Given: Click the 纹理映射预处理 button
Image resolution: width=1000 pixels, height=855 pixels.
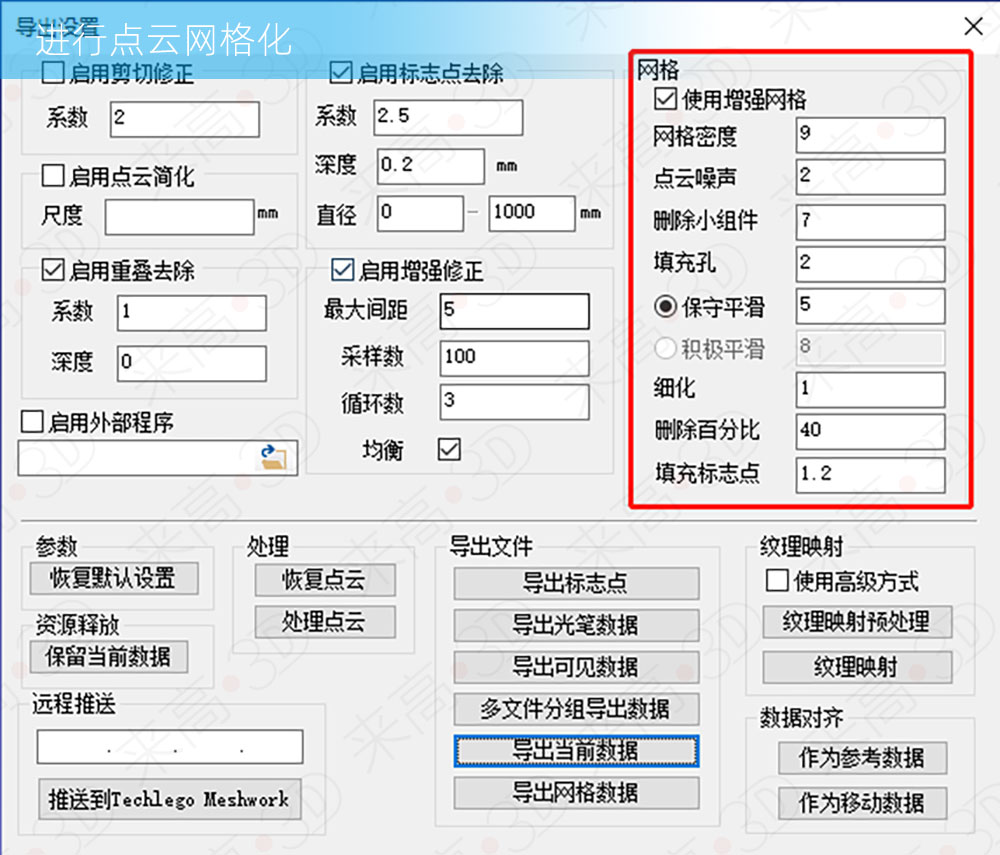Looking at the screenshot, I should point(860,622).
